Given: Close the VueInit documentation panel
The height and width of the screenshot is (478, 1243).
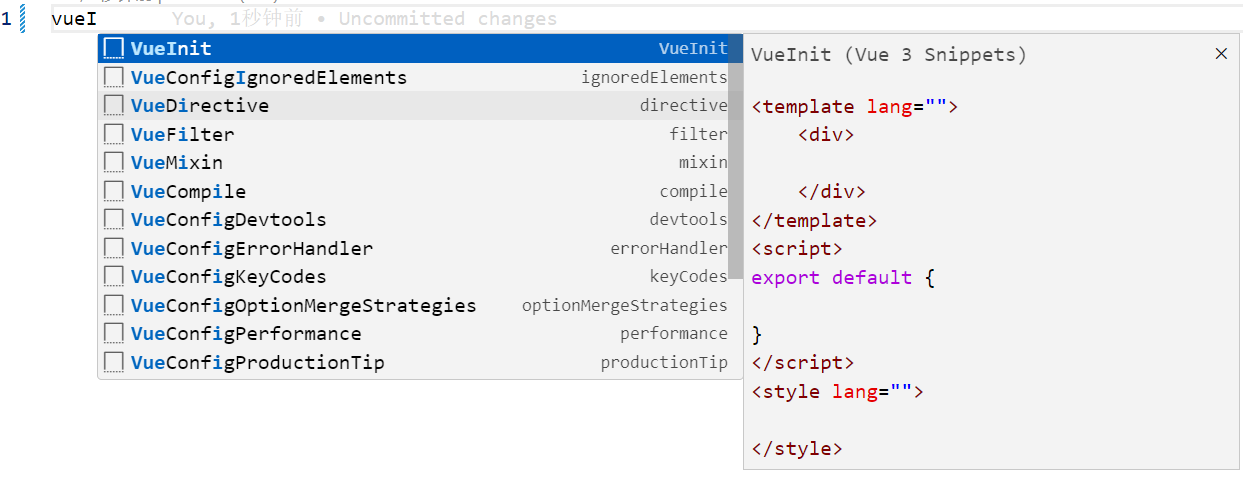Looking at the screenshot, I should 1221,54.
